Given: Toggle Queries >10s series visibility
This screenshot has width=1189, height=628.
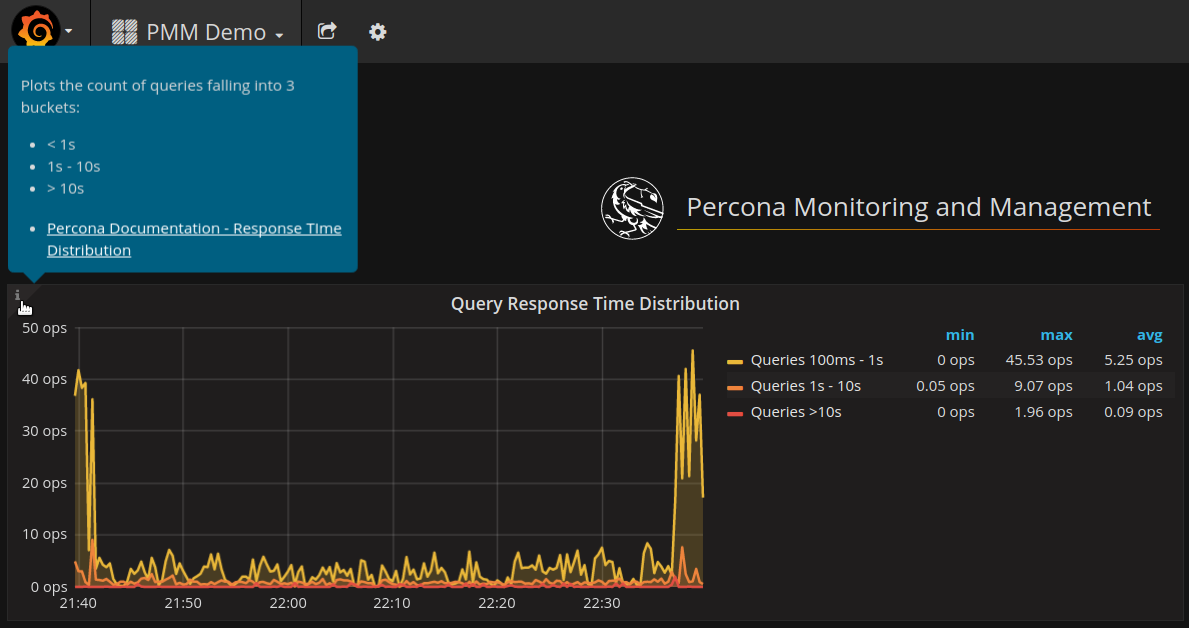Looking at the screenshot, I should point(795,412).
